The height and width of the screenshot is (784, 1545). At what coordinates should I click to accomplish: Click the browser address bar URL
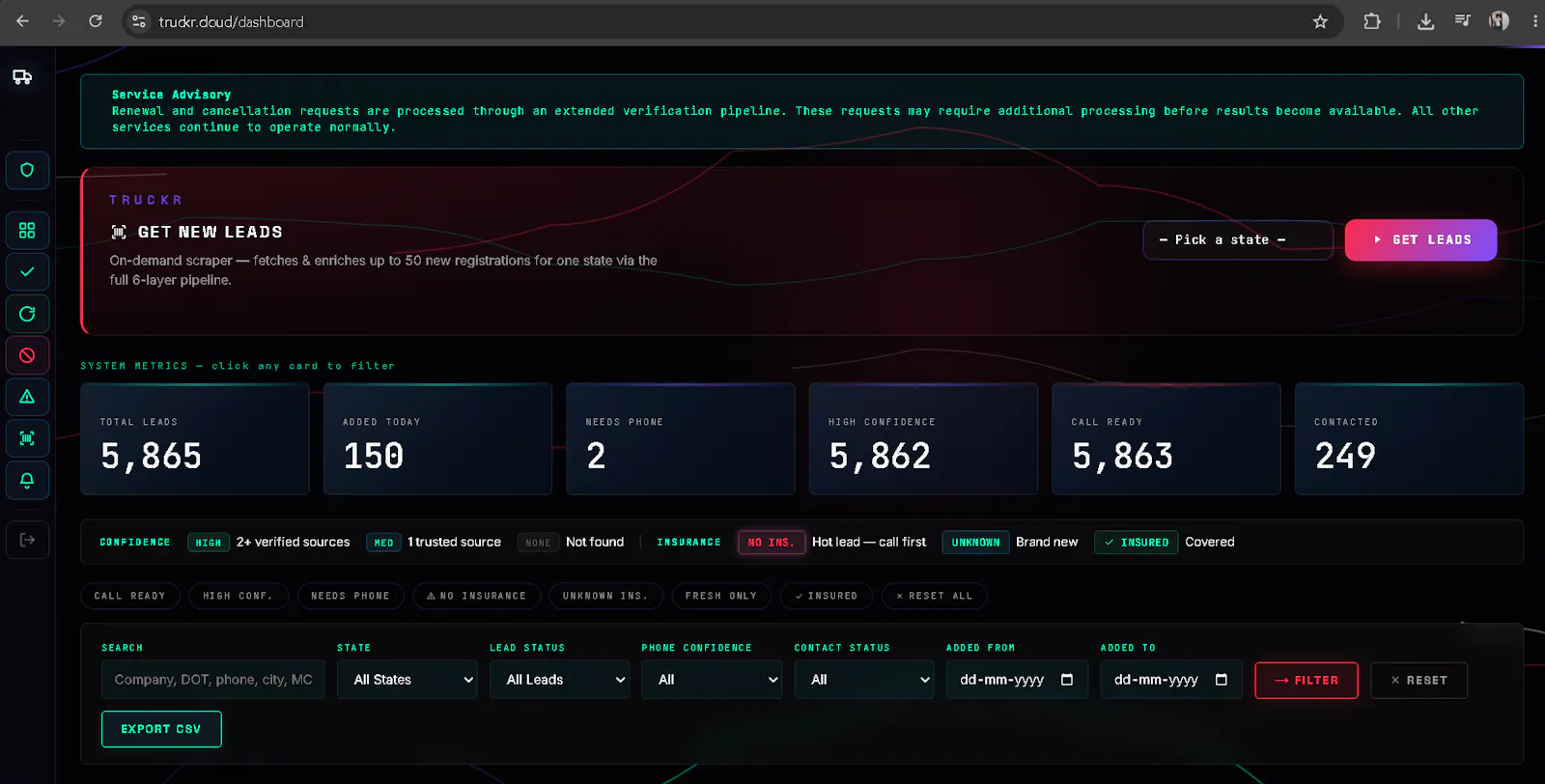[x=231, y=21]
